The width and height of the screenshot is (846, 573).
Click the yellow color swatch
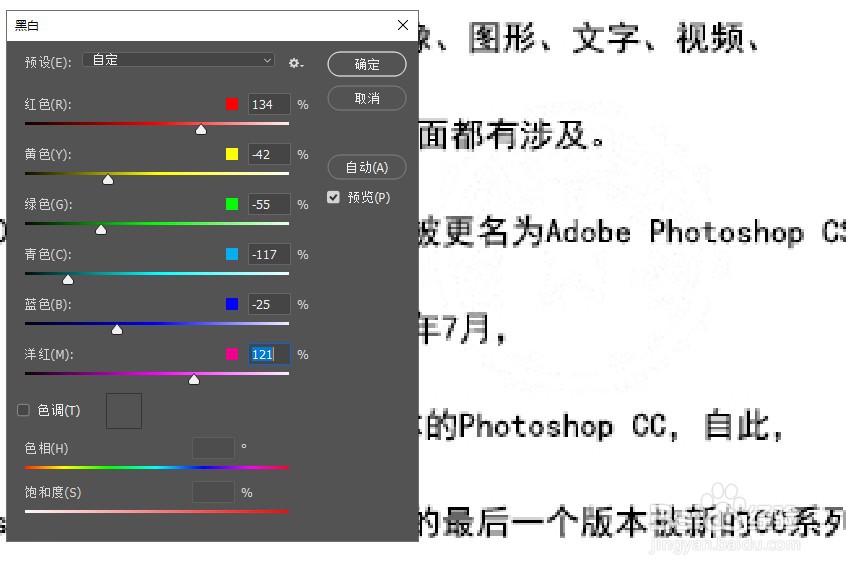coord(232,154)
